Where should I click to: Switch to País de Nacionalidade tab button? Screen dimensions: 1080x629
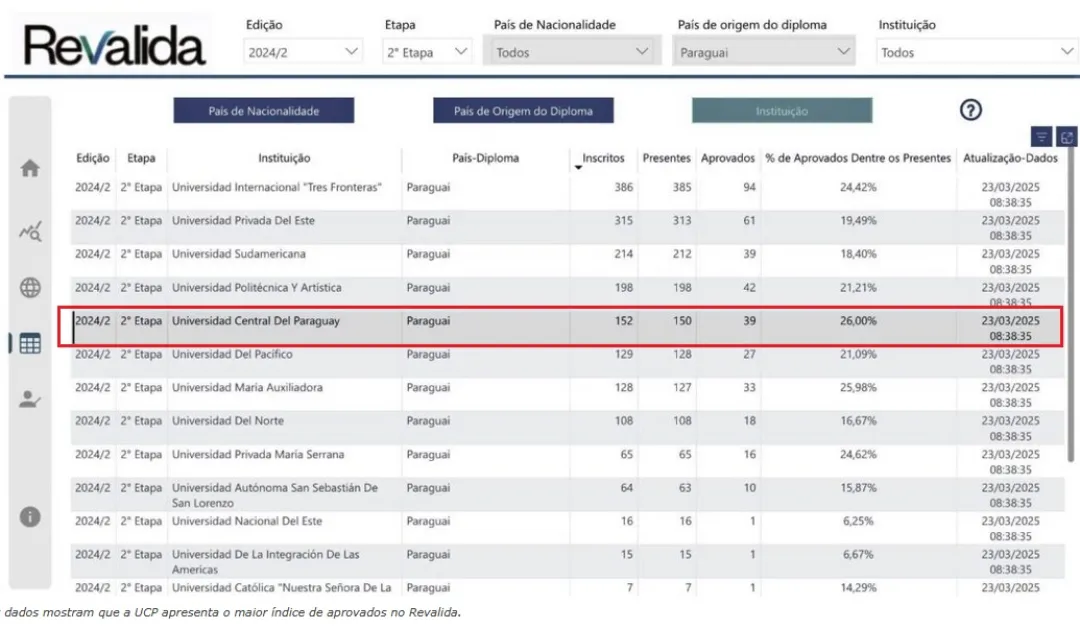pos(264,111)
